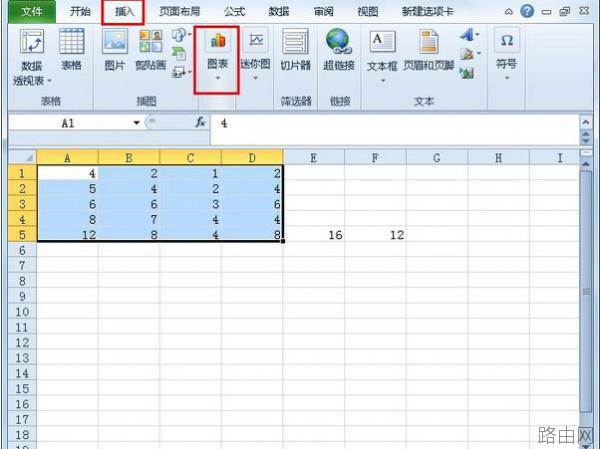Open the New Tab (新建选项卡) tab
Screen dimensions: 600x449
click(x=427, y=11)
